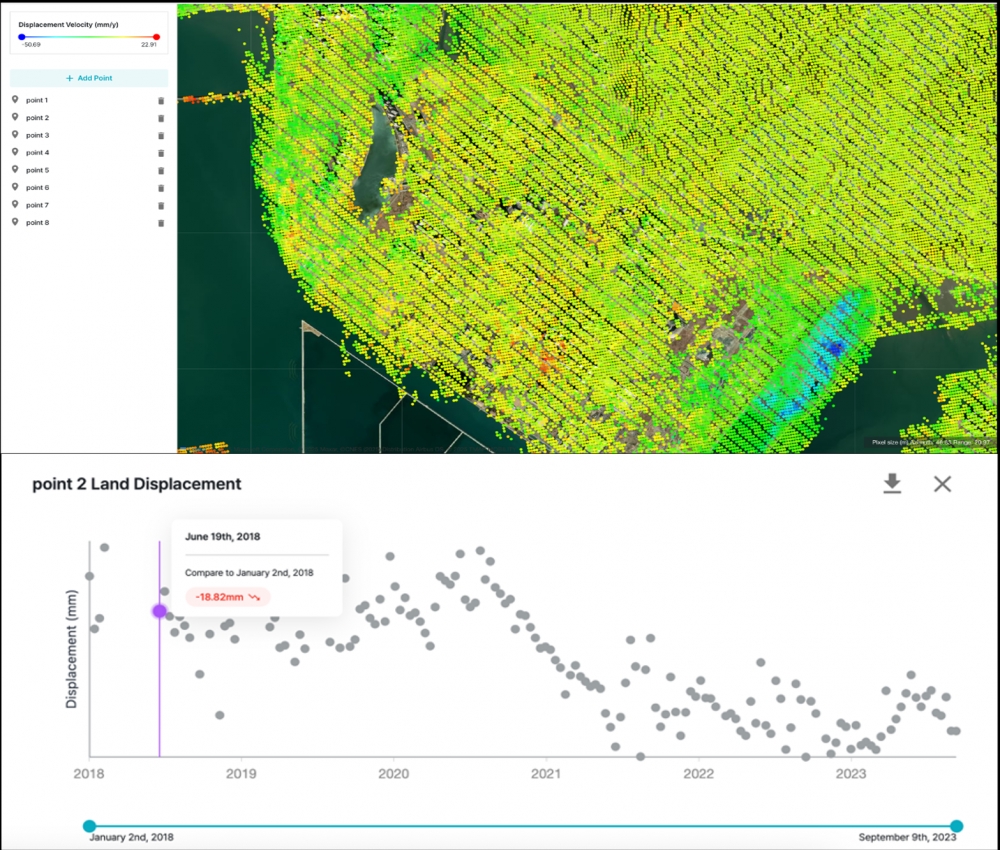1000x850 pixels.
Task: Click the orange uplift cluster on the map
Action: pyautogui.click(x=547, y=360)
